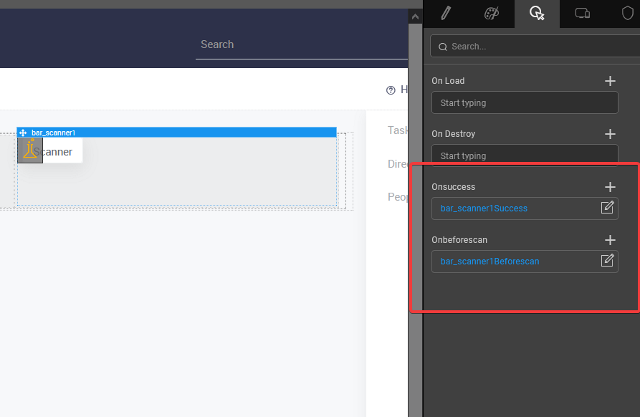Click plus icon next to Onbeforescan
The width and height of the screenshot is (640, 417).
coord(610,240)
